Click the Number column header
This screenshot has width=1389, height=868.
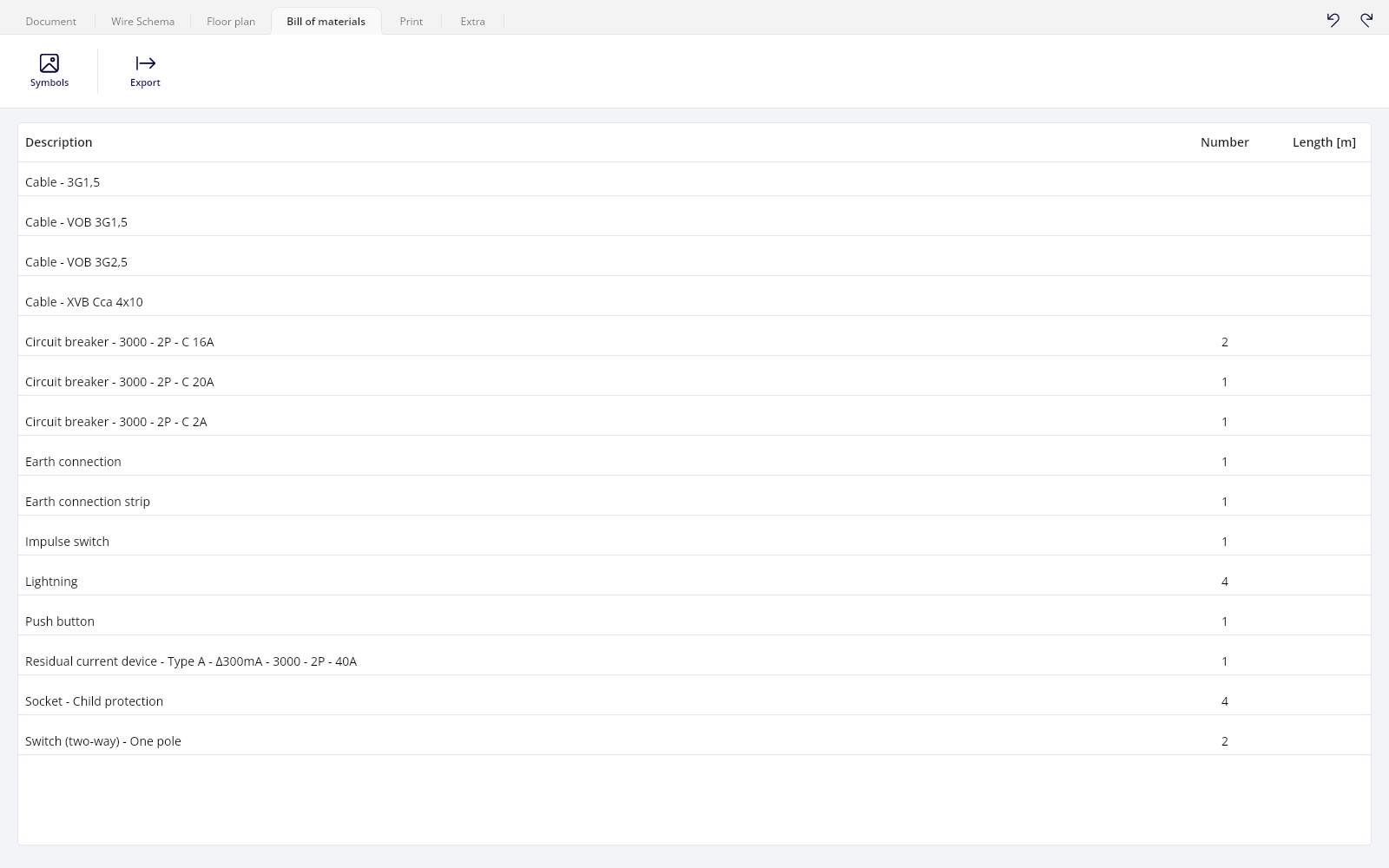tap(1225, 142)
